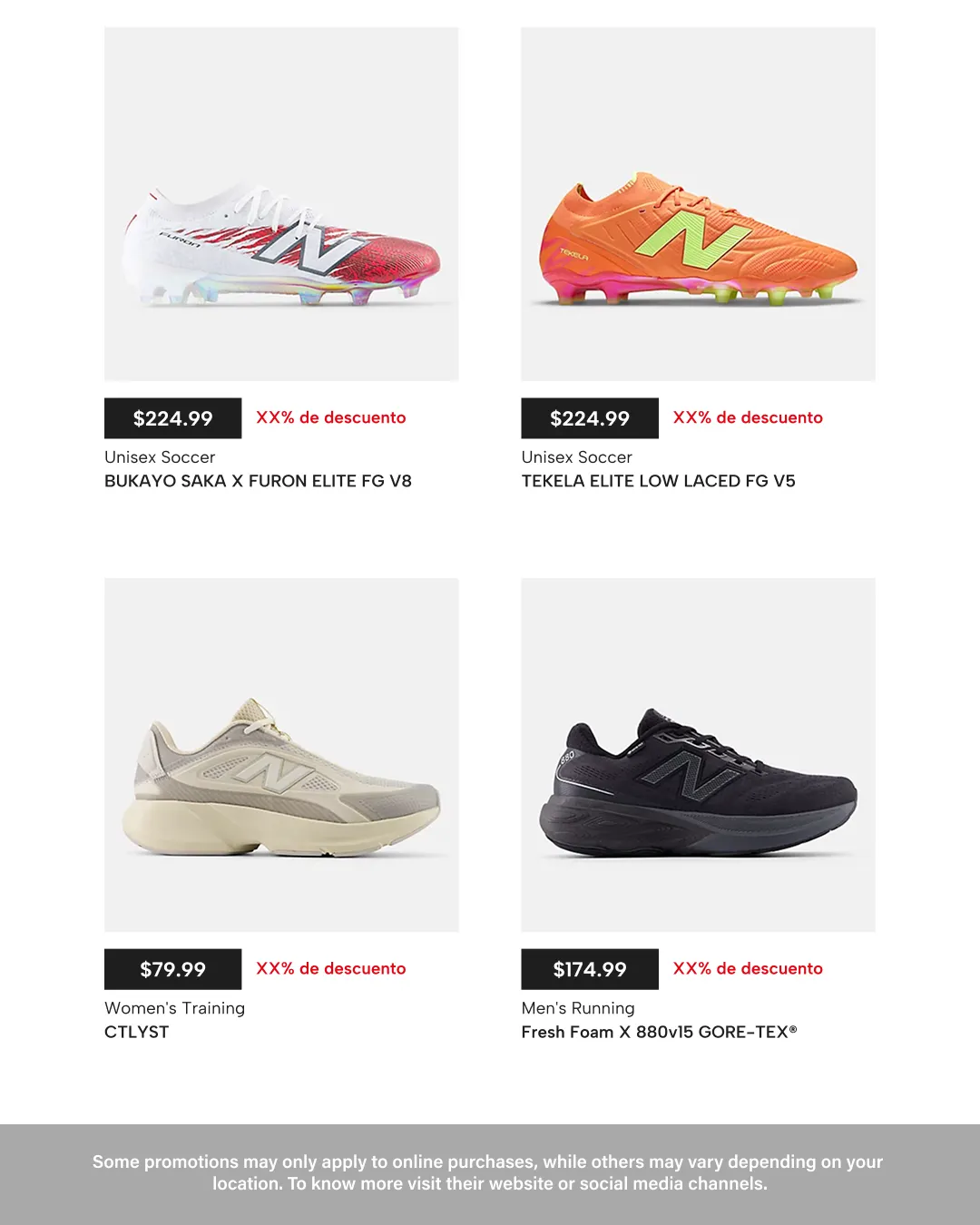Select the Fresh Foam X 880v15 GORE-TEX title
The height and width of the screenshot is (1225, 980).
click(x=659, y=1032)
